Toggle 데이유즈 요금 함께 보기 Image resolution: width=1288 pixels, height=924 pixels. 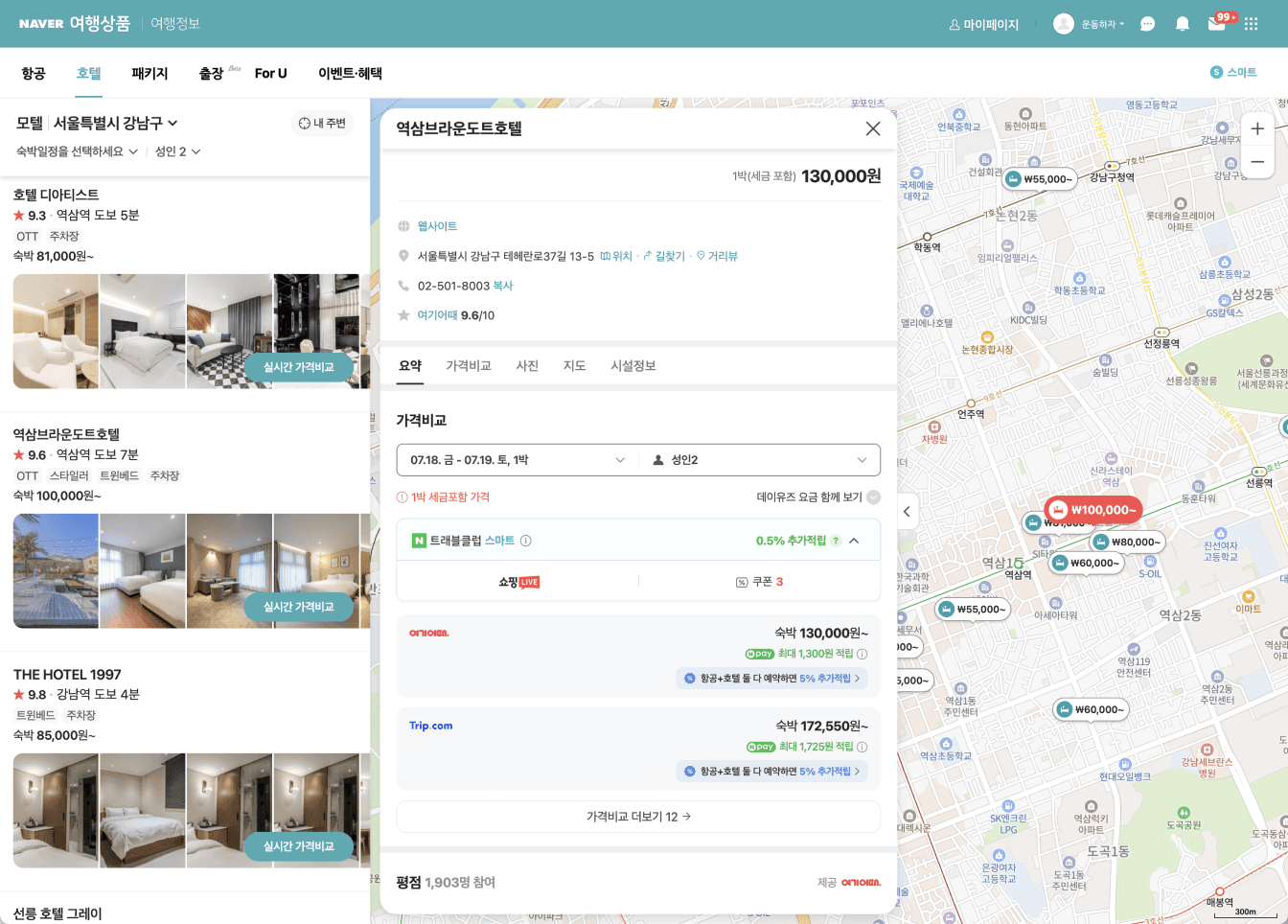pyautogui.click(x=873, y=497)
